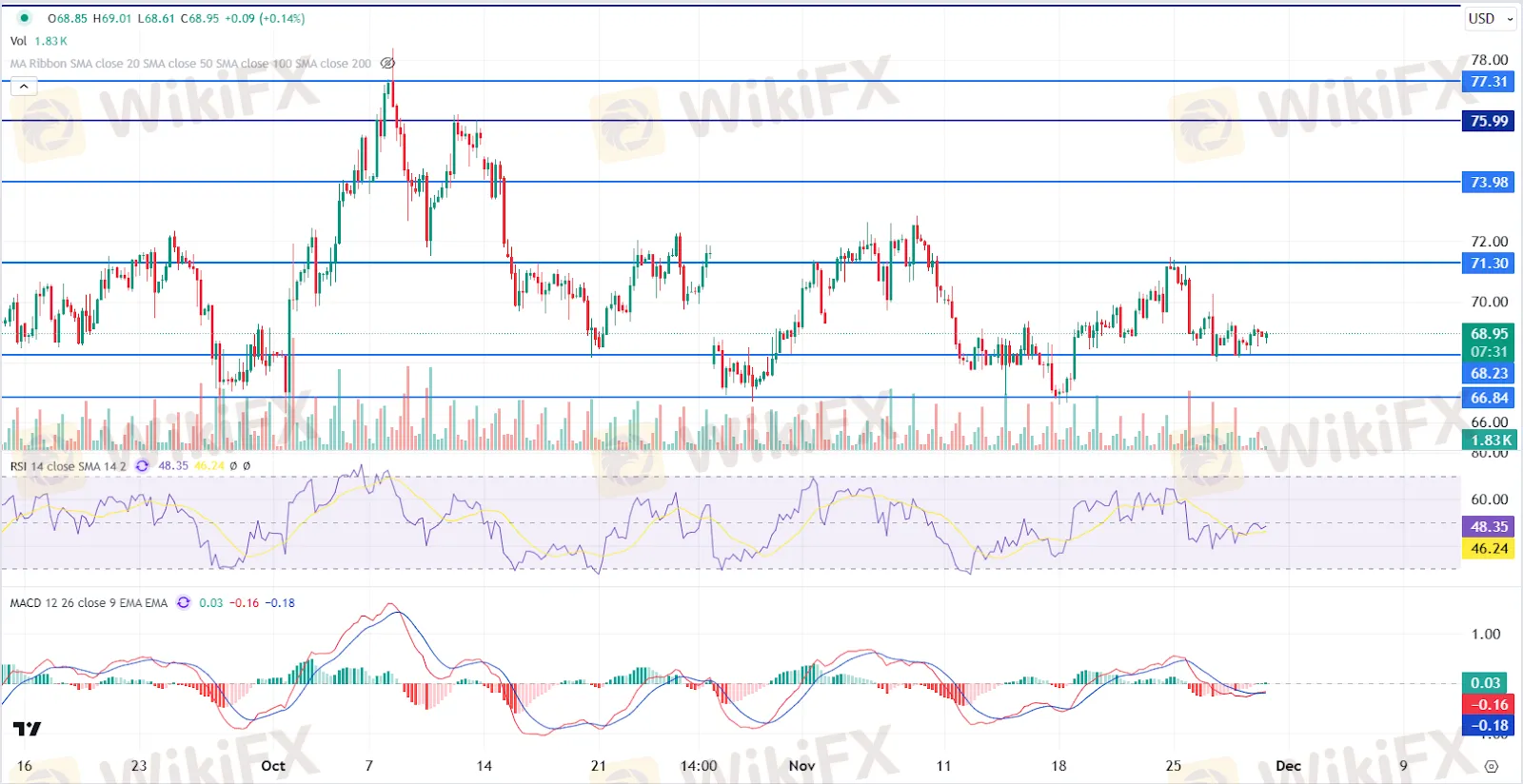Click the 78.00 price scale label
The width and height of the screenshot is (1523, 784).
point(1490,60)
